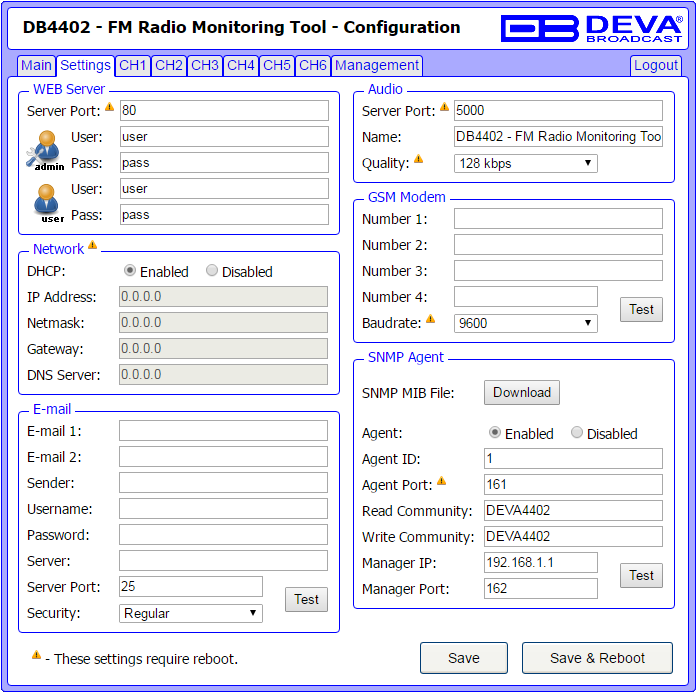Open the CH6 tab

pyautogui.click(x=313, y=65)
